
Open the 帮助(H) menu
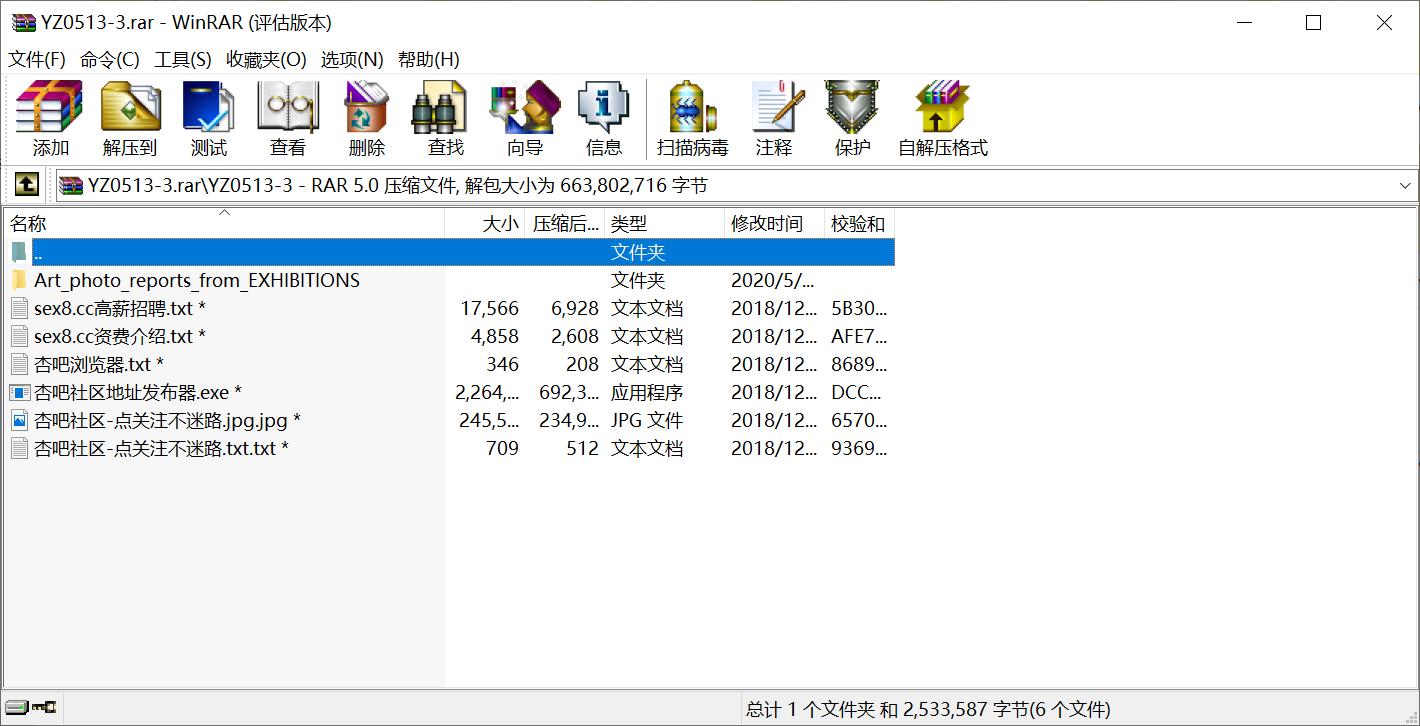coord(429,59)
